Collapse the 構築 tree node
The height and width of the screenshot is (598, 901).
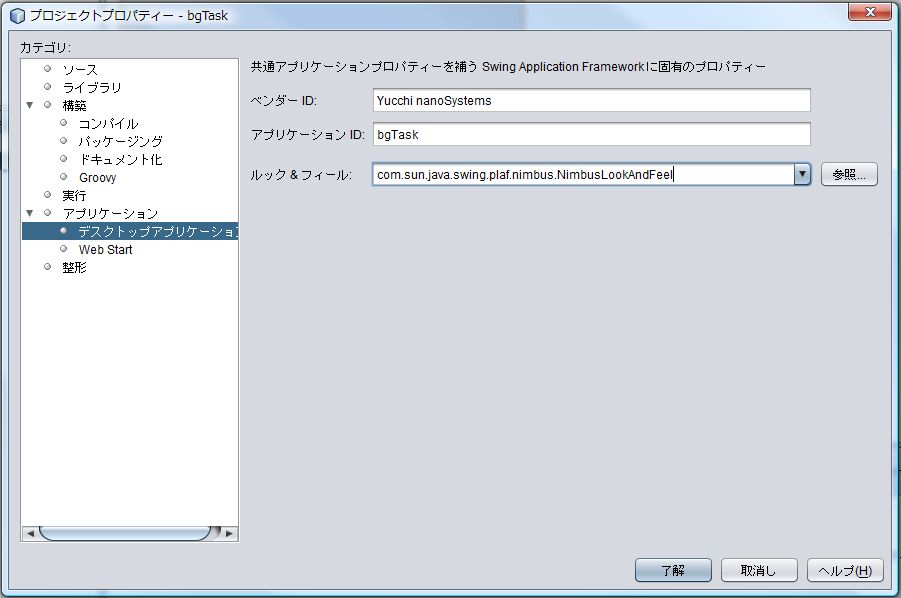click(x=30, y=105)
